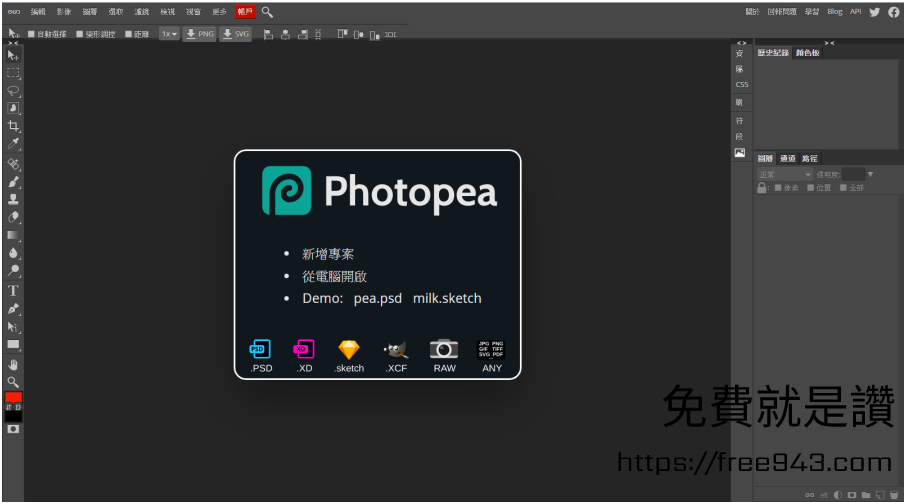This screenshot has width=906, height=504.
Task: Click new folder icon in layers panel
Action: click(866, 495)
